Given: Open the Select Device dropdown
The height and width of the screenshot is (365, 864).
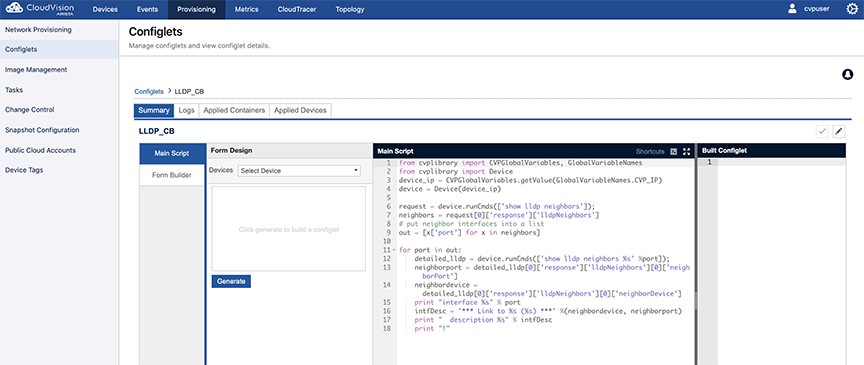Looking at the screenshot, I should click(299, 171).
